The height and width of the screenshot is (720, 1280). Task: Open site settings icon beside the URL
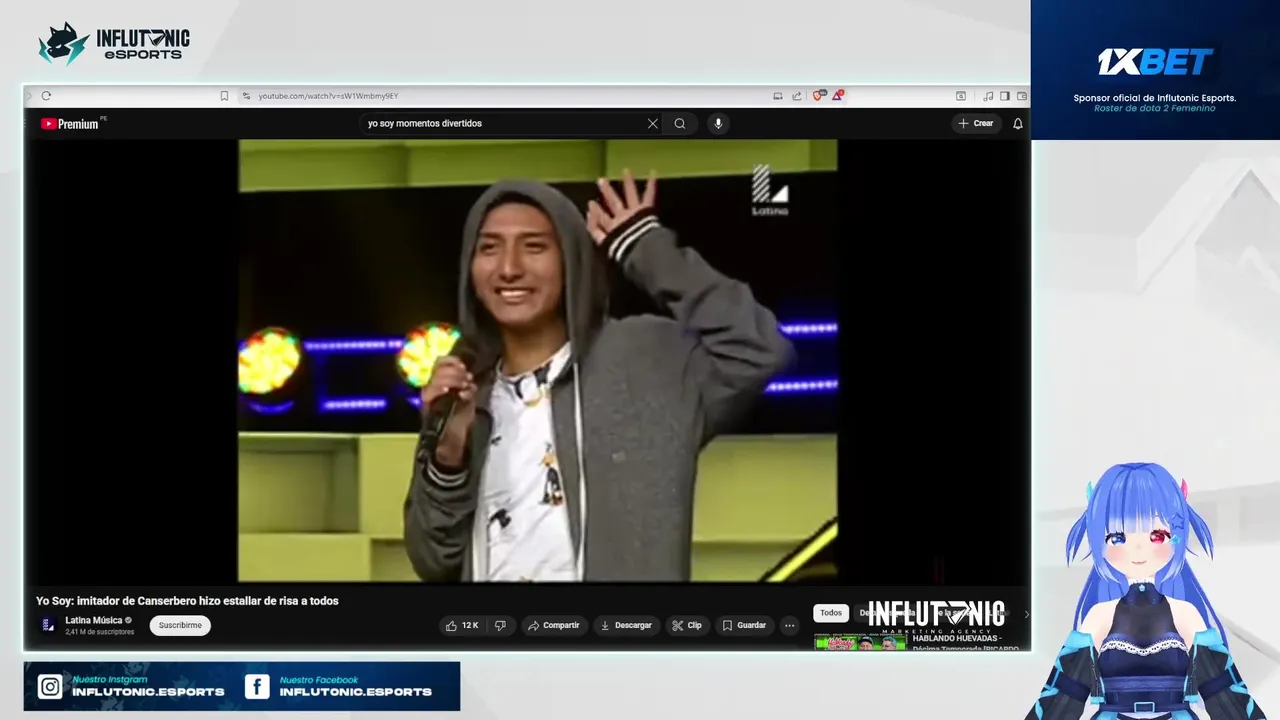tap(246, 96)
